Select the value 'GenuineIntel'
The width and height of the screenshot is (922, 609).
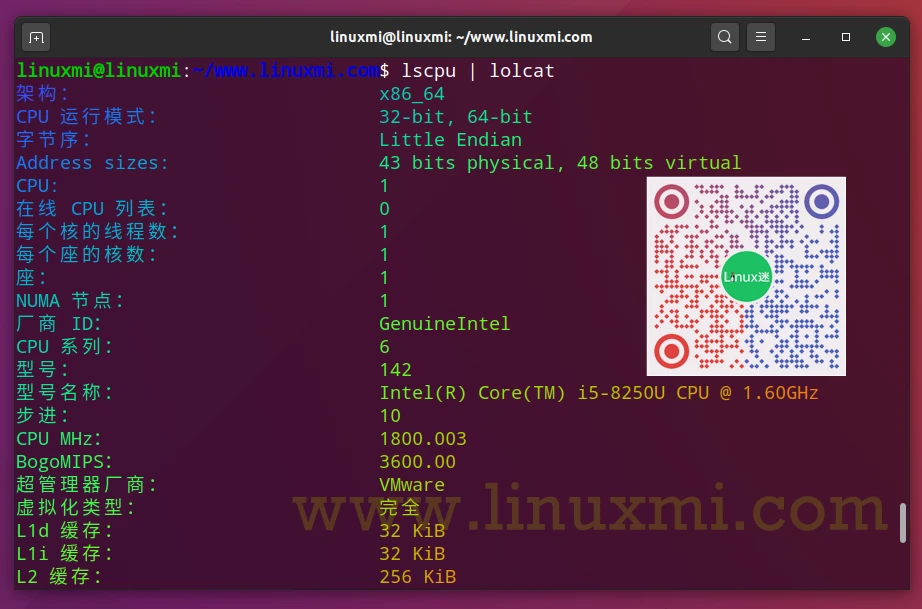(x=445, y=324)
